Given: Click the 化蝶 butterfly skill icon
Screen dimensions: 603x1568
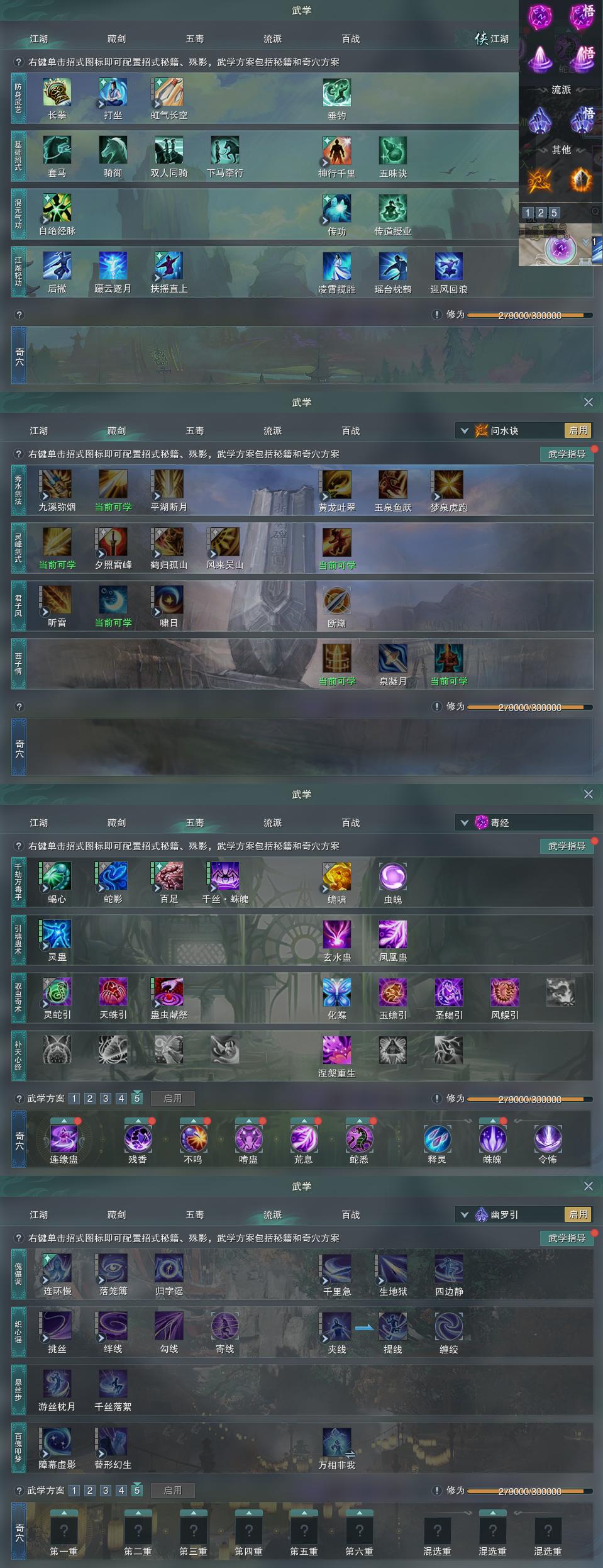Looking at the screenshot, I should (x=336, y=992).
